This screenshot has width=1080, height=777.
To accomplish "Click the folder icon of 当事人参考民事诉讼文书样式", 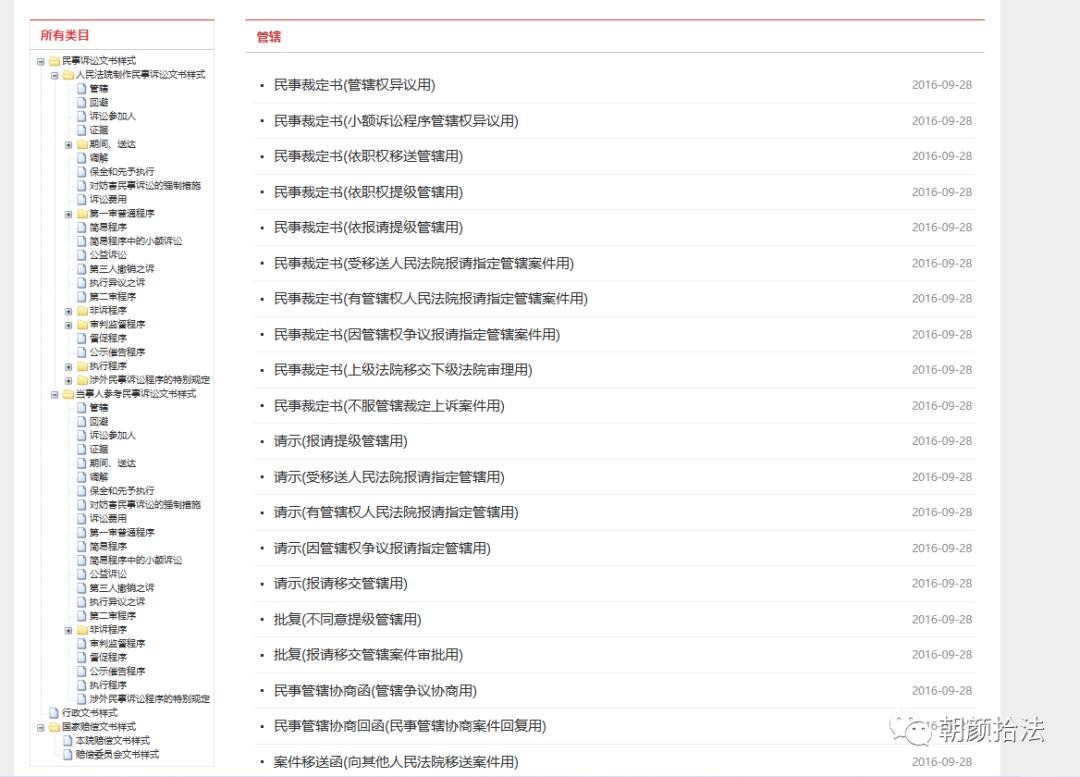I will pos(68,394).
